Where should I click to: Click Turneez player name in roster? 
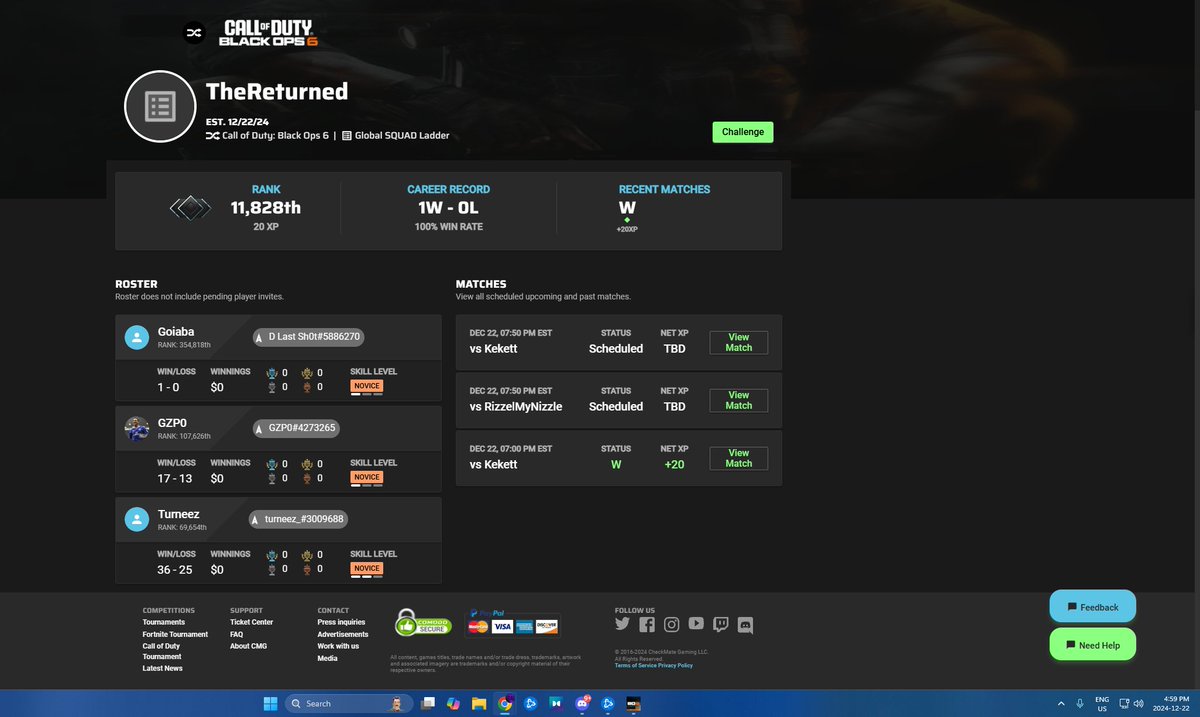179,513
